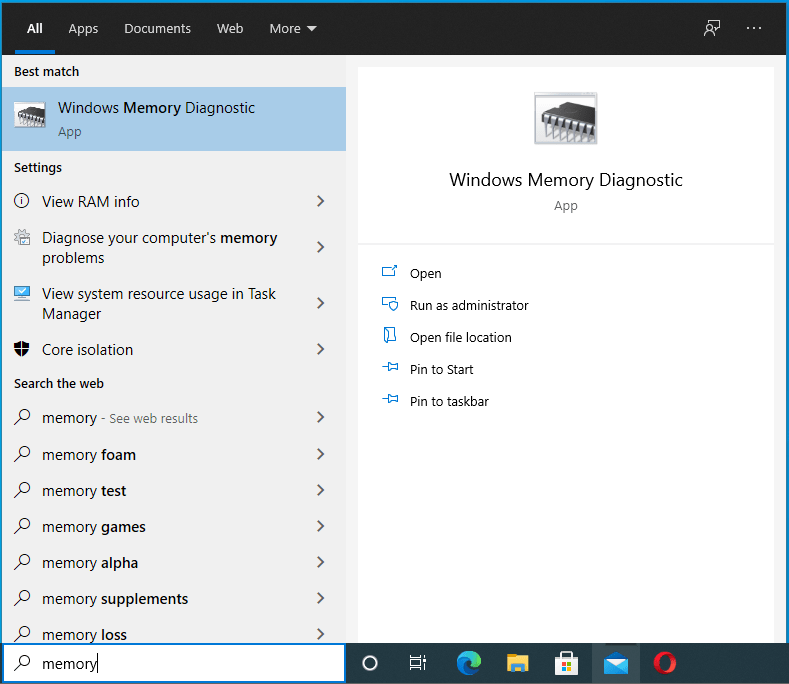Screen dimensions: 789x684
Task: Click the memory chip icon in best match
Action: point(30,115)
